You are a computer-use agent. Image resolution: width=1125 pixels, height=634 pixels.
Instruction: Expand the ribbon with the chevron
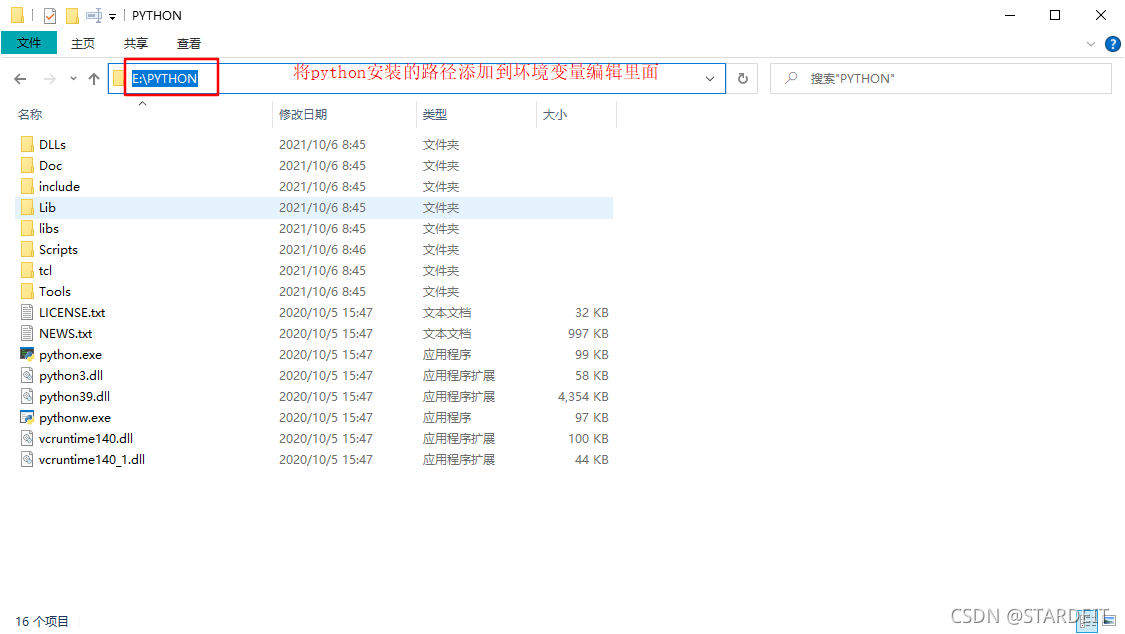[x=1091, y=44]
